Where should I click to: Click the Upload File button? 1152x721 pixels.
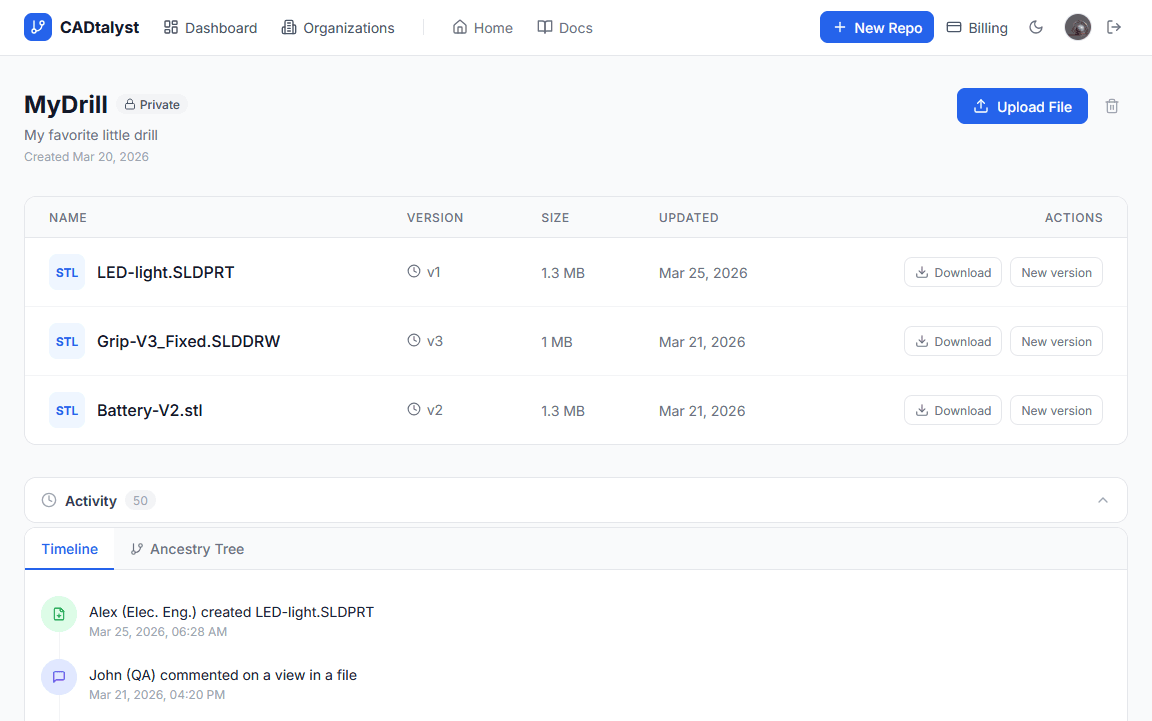coord(1022,105)
